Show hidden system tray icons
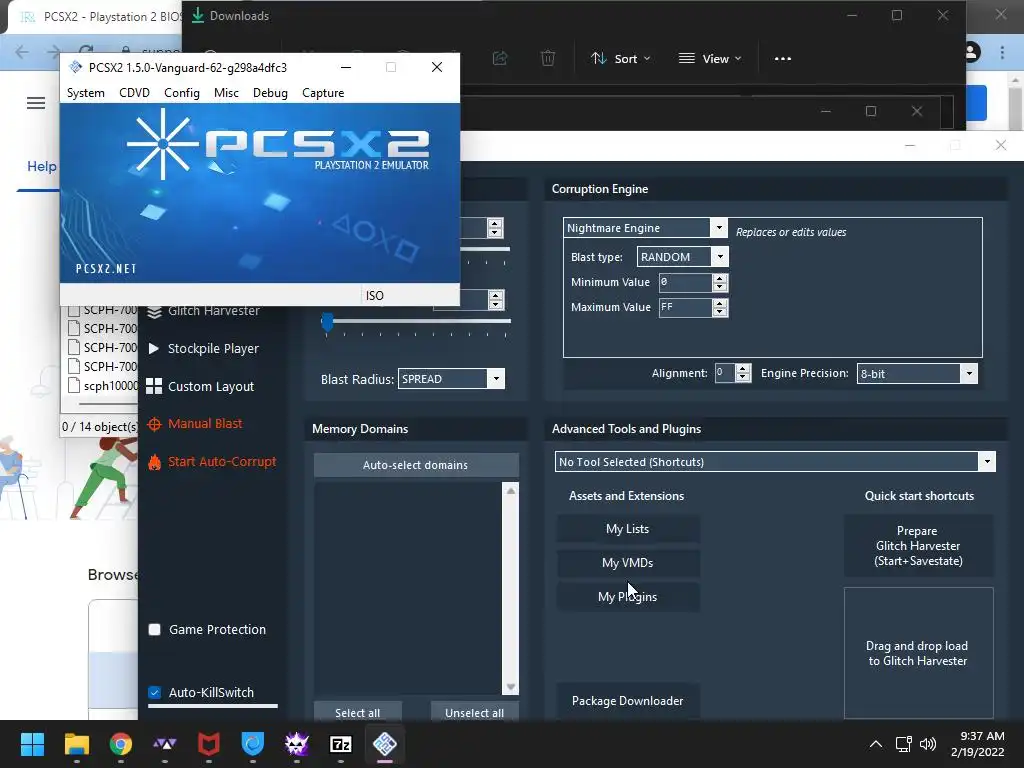 pyautogui.click(x=876, y=744)
